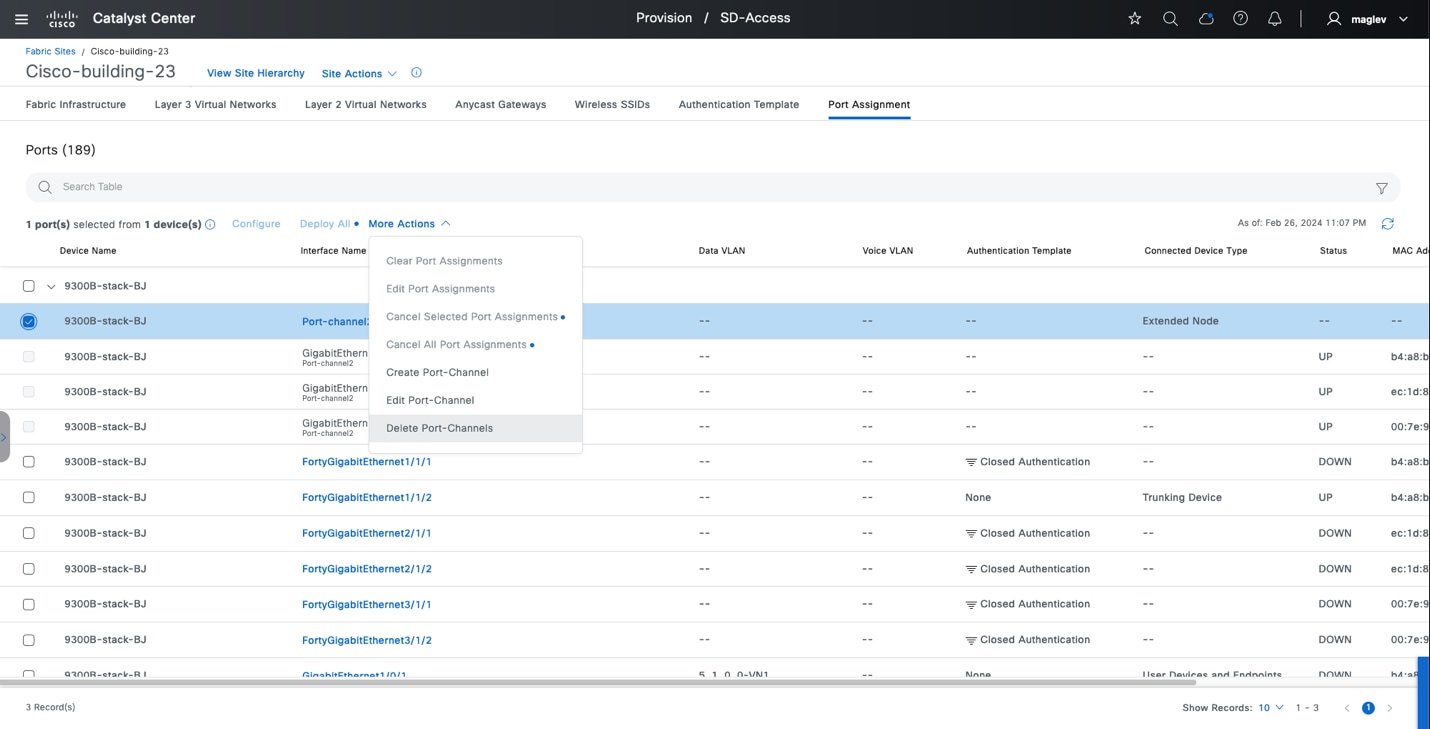The image size is (1430, 729).
Task: Click the cloud status icon
Action: (x=1206, y=19)
